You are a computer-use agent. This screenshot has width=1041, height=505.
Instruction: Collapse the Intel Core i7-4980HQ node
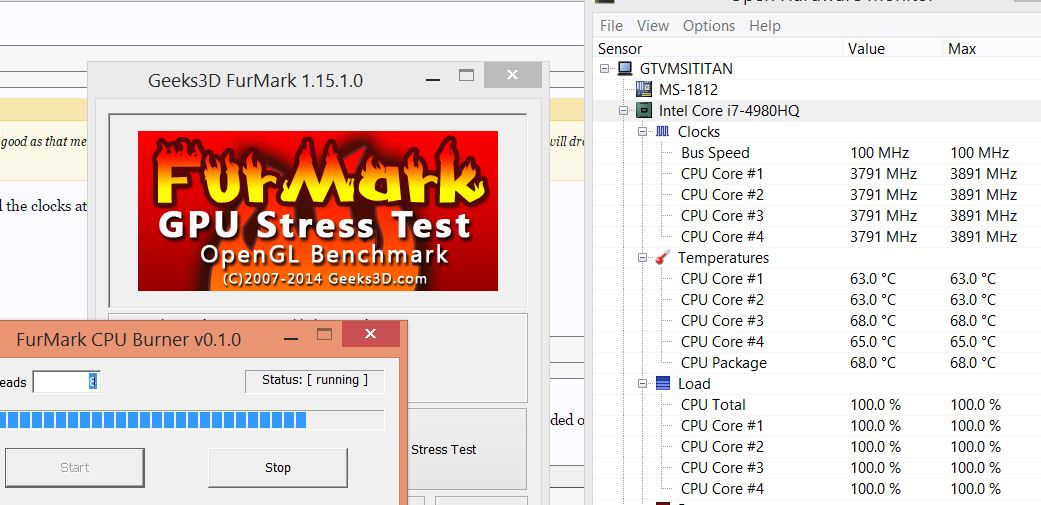(x=623, y=111)
